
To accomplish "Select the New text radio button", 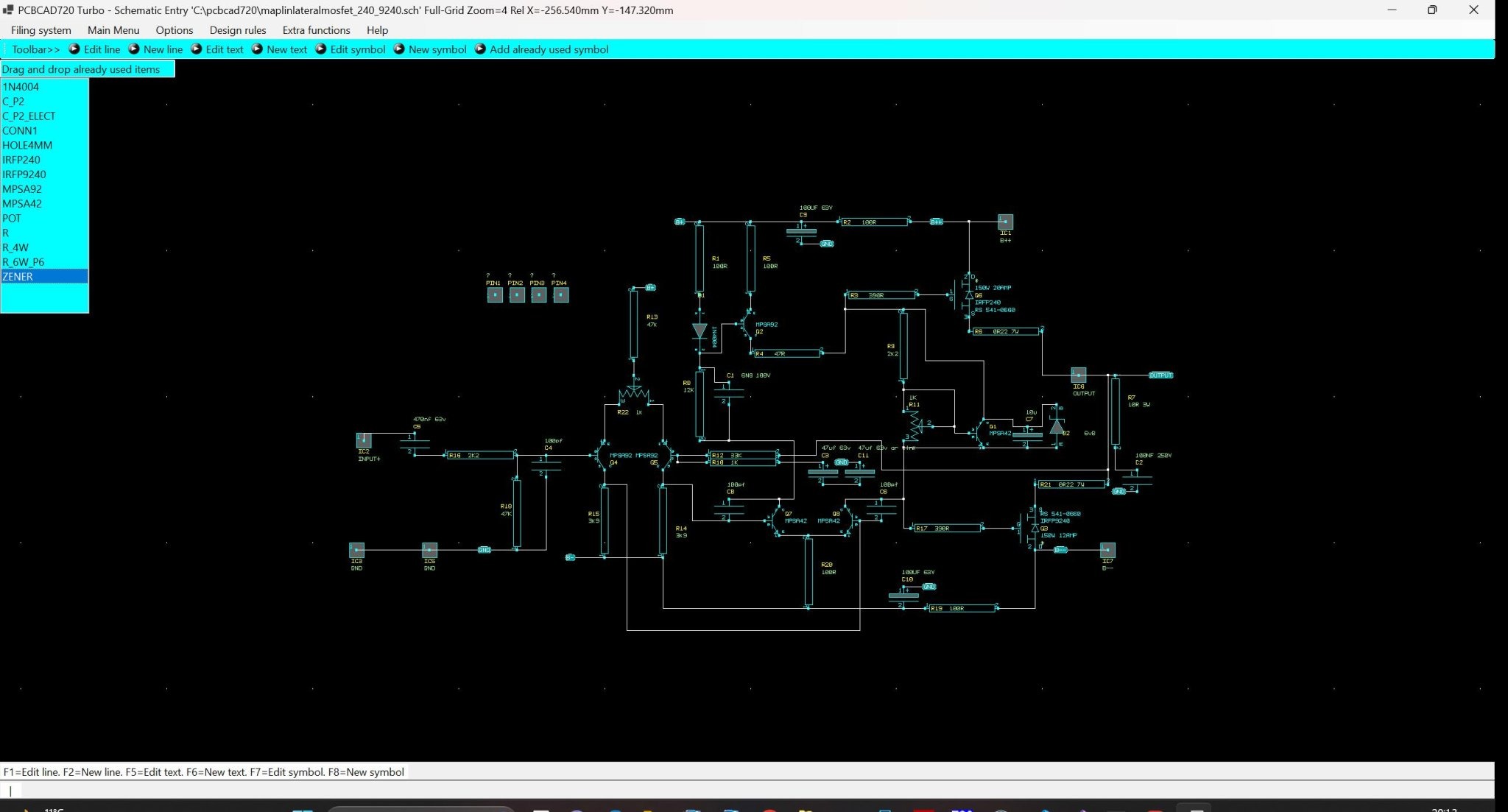I will click(x=280, y=49).
